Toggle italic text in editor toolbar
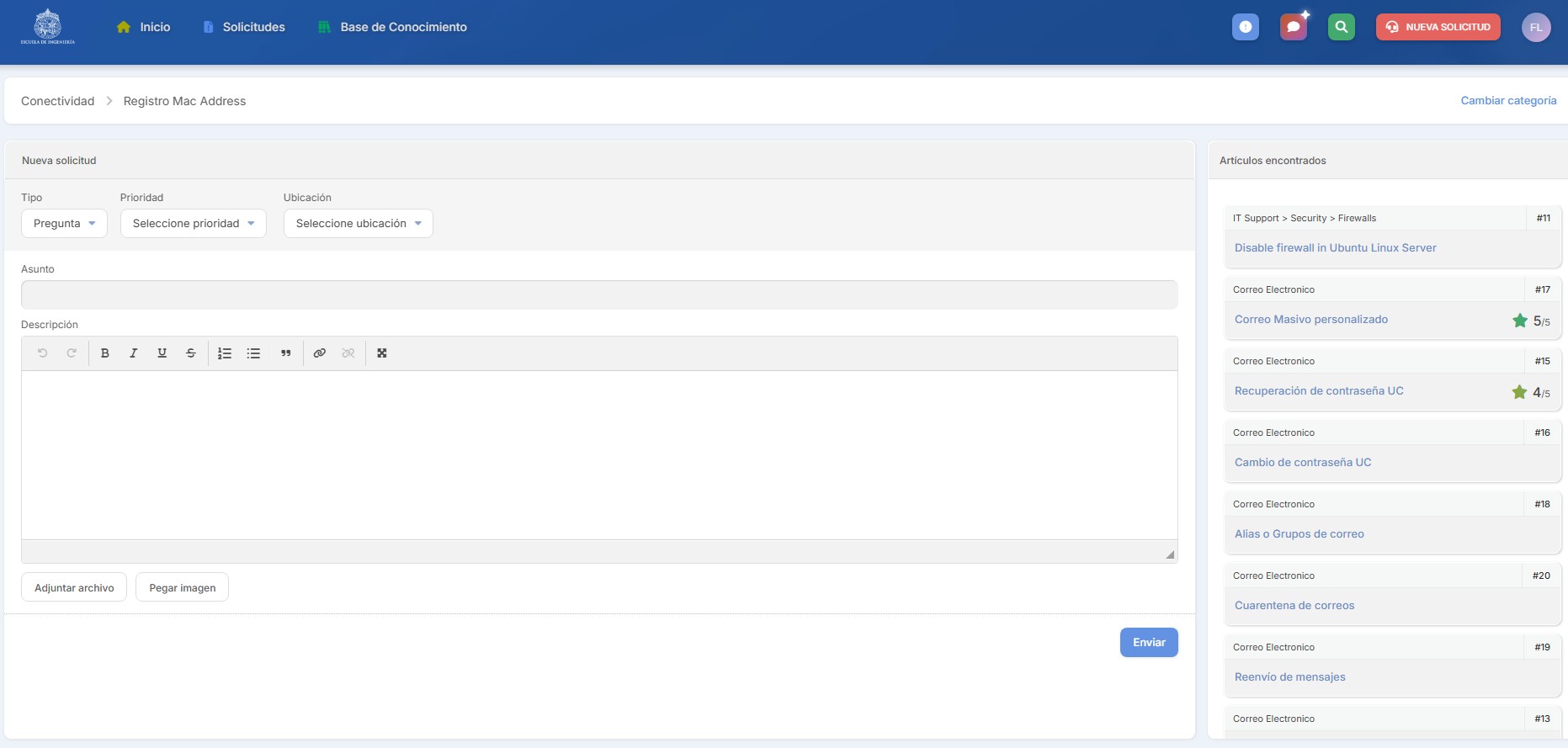This screenshot has height=748, width=1568. 133,353
